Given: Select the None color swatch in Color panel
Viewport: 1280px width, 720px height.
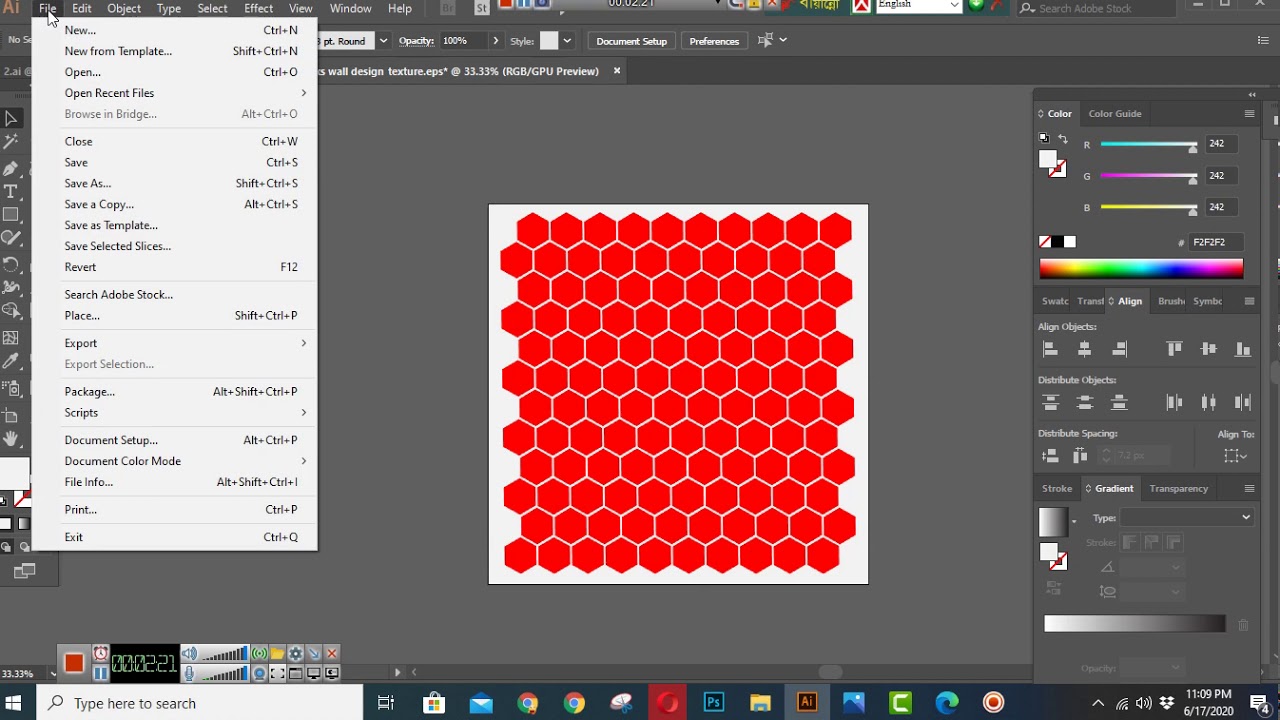Looking at the screenshot, I should (1045, 242).
